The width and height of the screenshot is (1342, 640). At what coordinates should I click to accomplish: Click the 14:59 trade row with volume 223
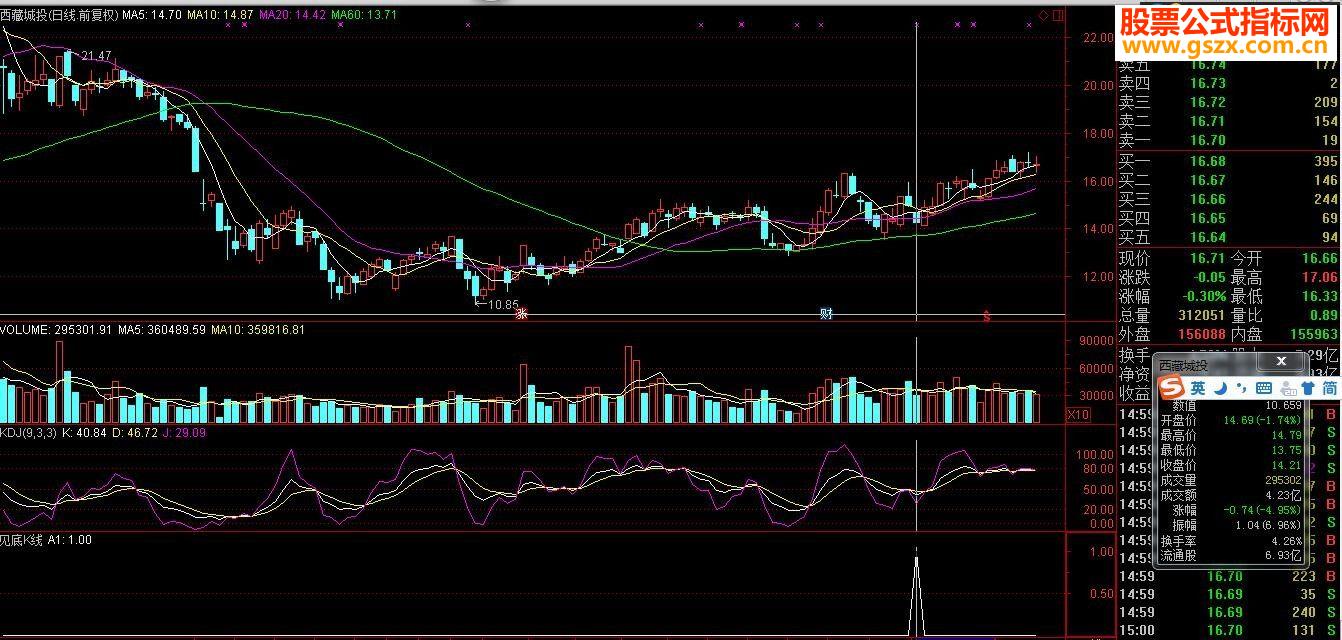click(x=1229, y=576)
